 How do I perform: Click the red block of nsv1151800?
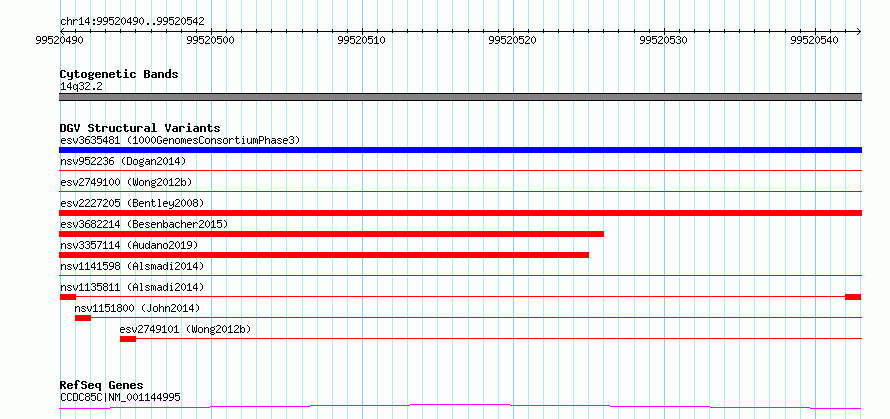click(x=83, y=318)
